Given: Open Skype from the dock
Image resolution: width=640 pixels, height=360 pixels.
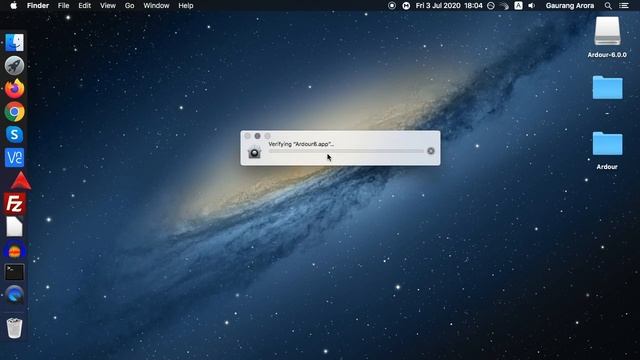Looking at the screenshot, I should point(14,134).
